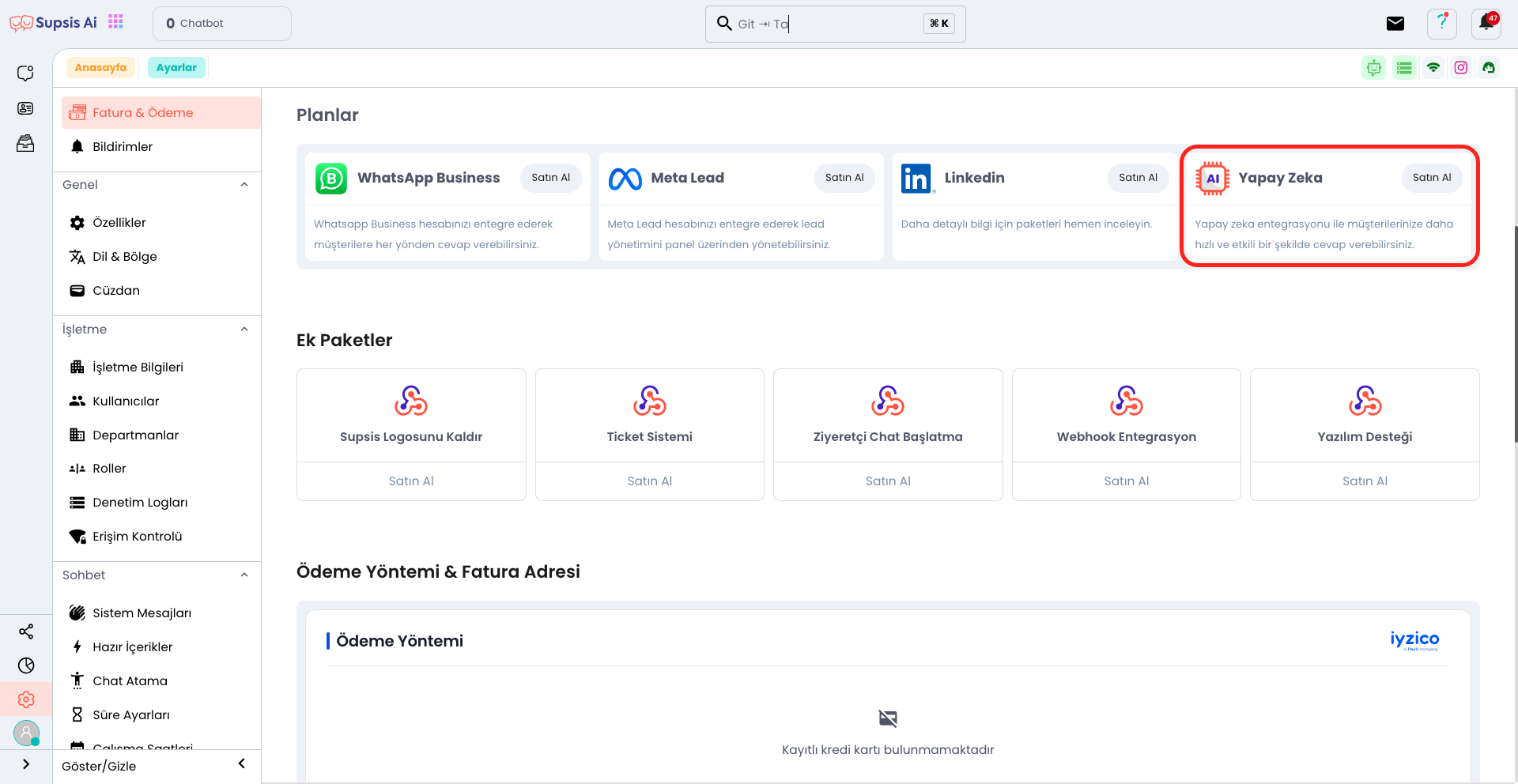Click the no-card icon in Ödeme Yöntemi
The image size is (1518, 784).
tap(888, 718)
